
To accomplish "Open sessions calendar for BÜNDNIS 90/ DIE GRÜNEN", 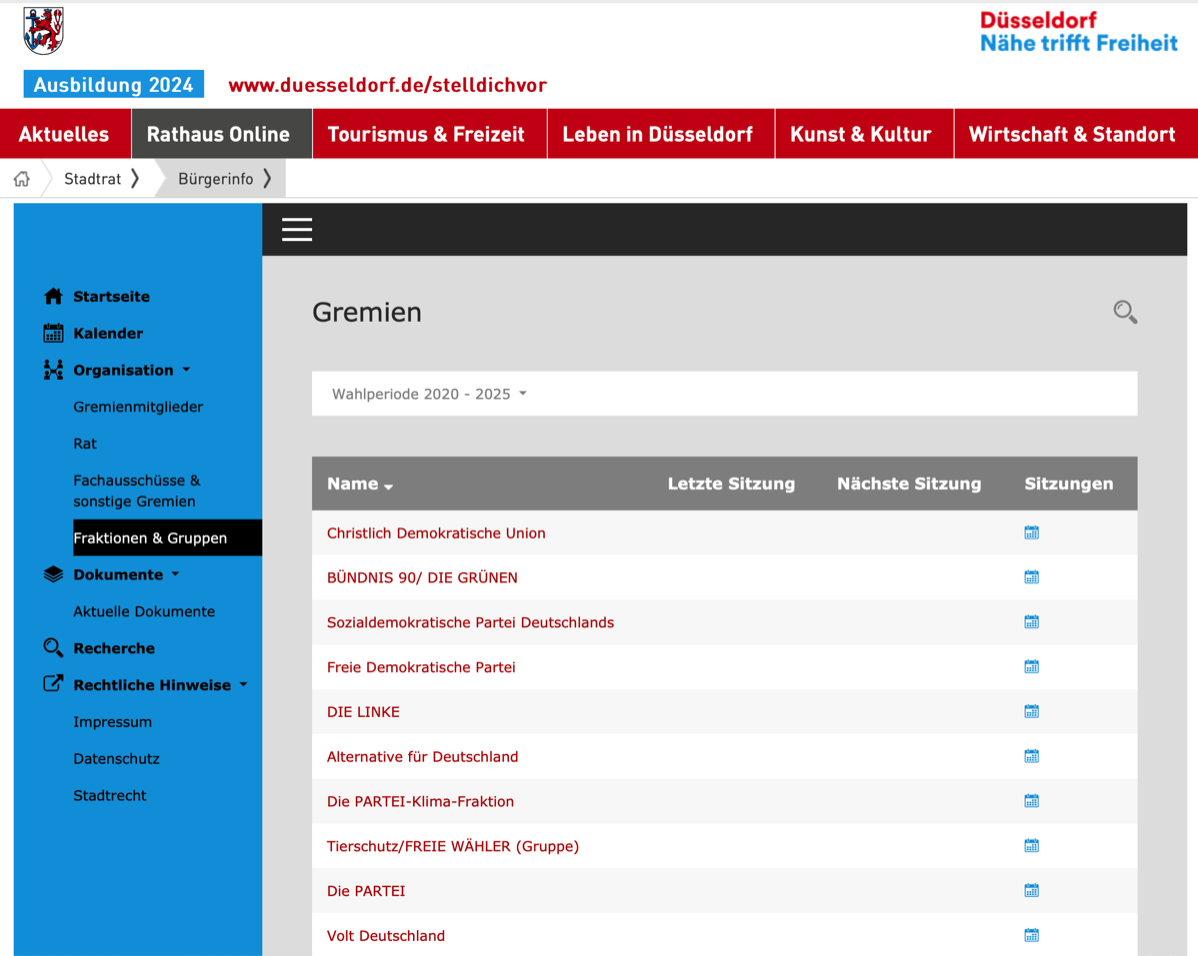I will point(1031,577).
